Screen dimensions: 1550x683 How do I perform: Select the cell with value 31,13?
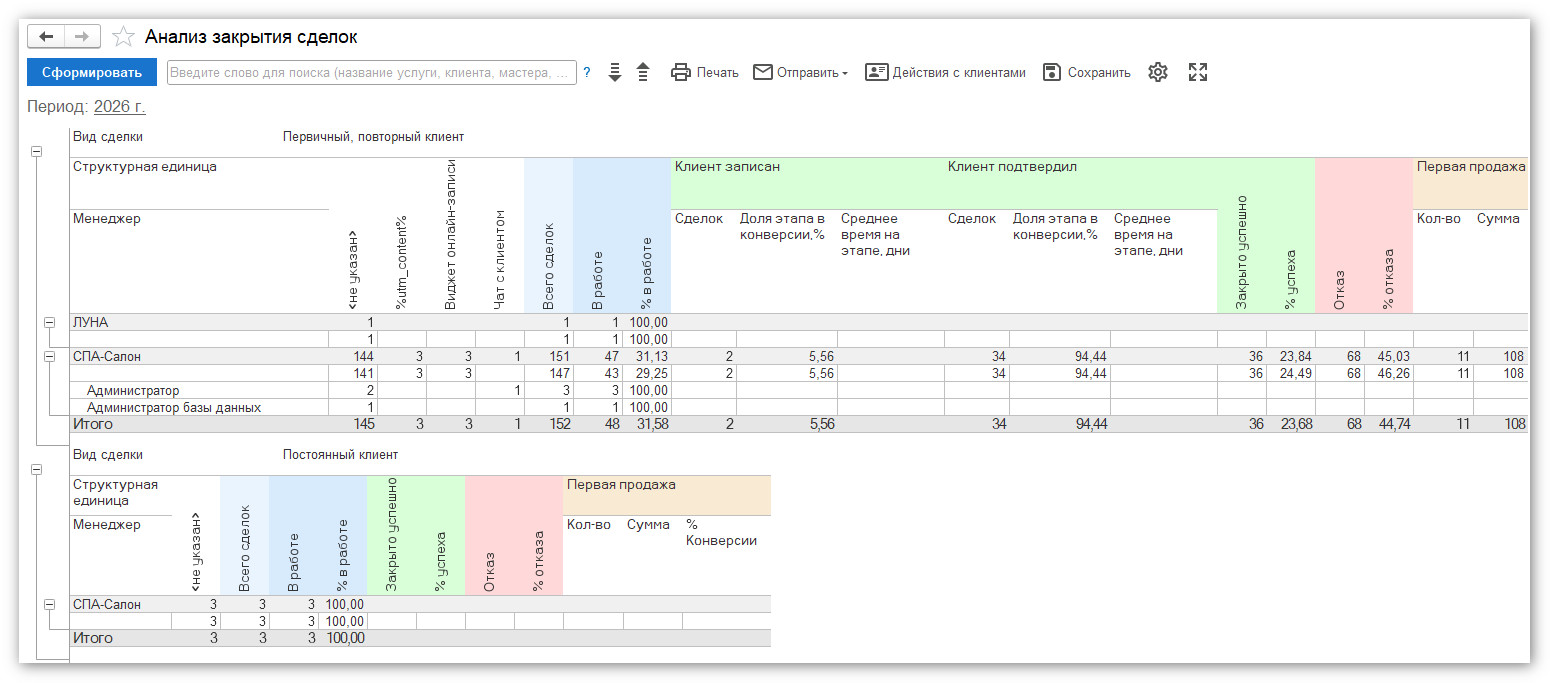(x=647, y=356)
